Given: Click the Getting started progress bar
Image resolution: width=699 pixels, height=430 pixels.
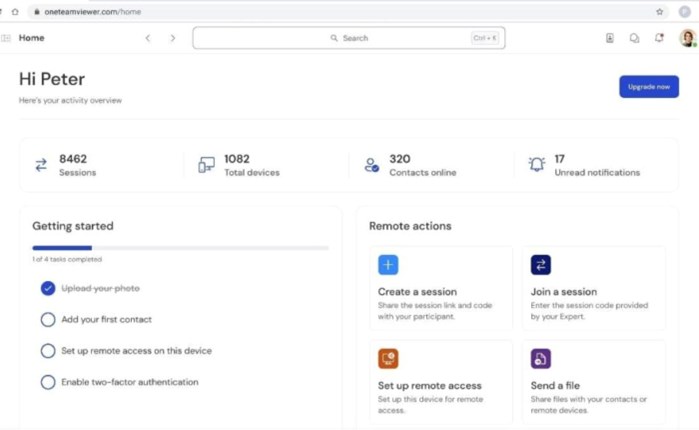Looking at the screenshot, I should pos(180,248).
